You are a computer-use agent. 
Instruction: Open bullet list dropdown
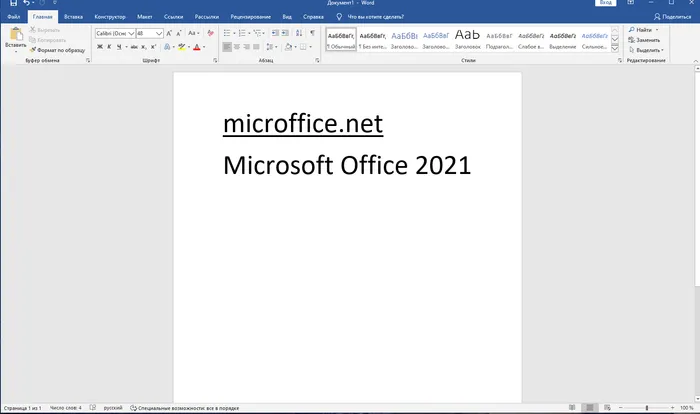tap(234, 33)
